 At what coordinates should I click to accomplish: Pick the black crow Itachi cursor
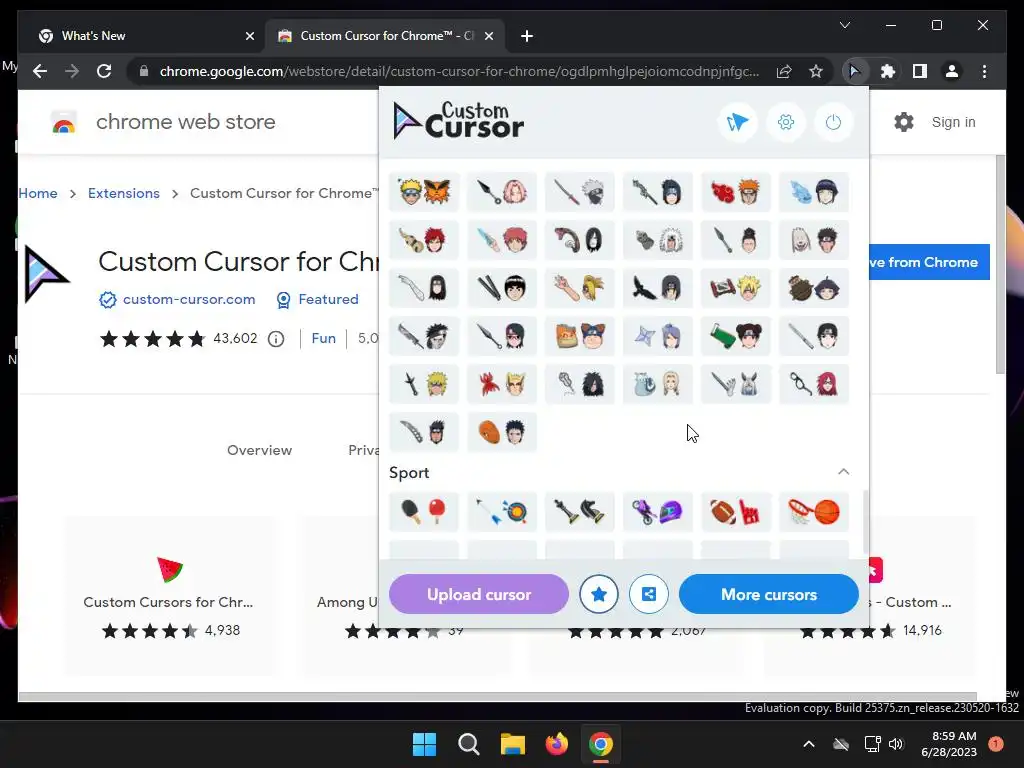pos(658,288)
